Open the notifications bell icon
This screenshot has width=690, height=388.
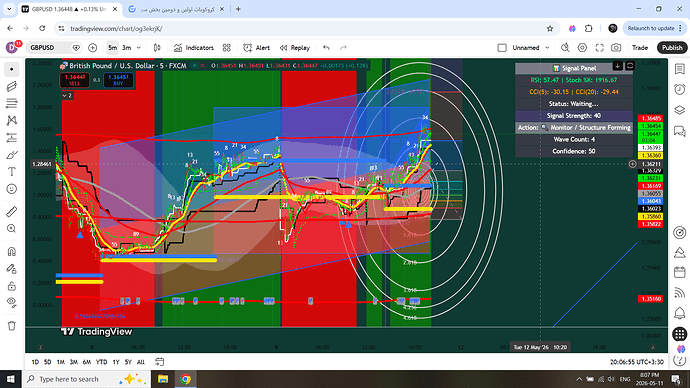(679, 313)
